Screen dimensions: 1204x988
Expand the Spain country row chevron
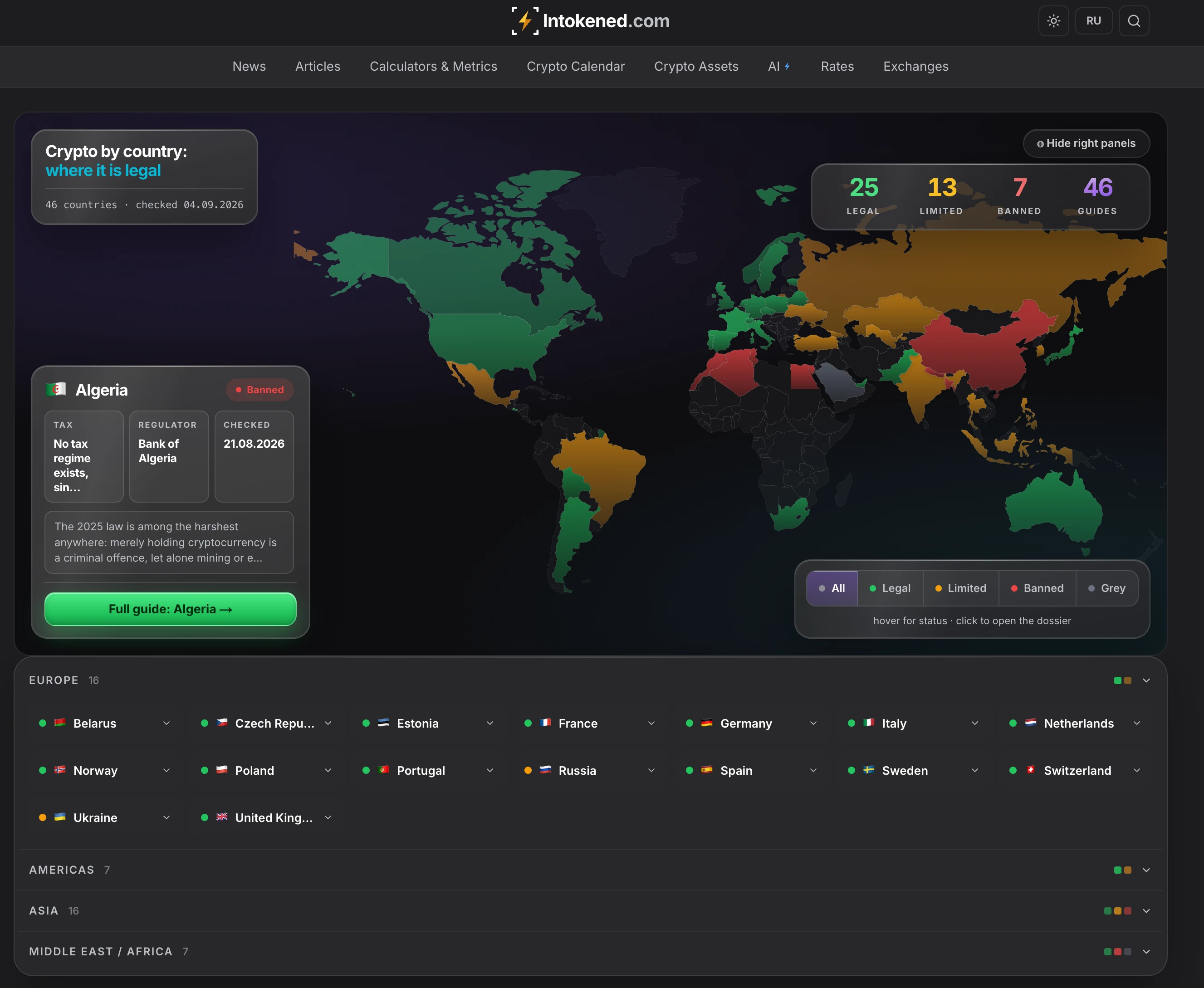[813, 770]
